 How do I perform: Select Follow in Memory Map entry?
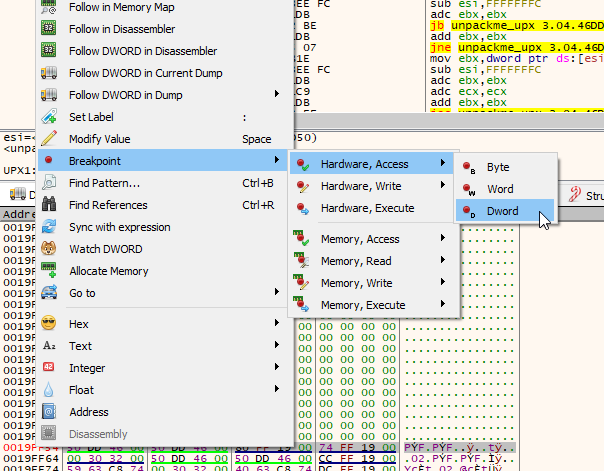point(163,7)
